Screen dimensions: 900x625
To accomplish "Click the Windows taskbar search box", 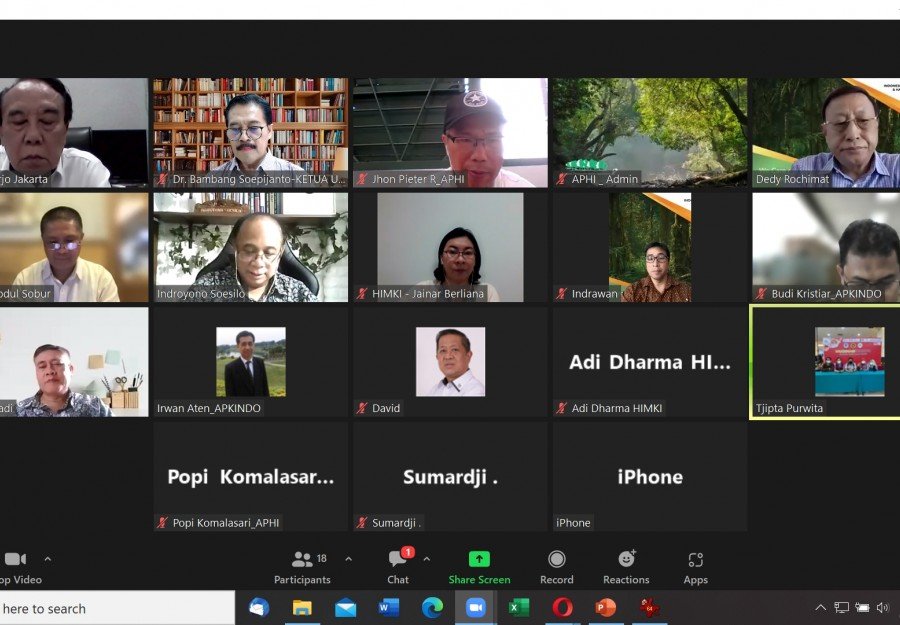I will coord(117,608).
